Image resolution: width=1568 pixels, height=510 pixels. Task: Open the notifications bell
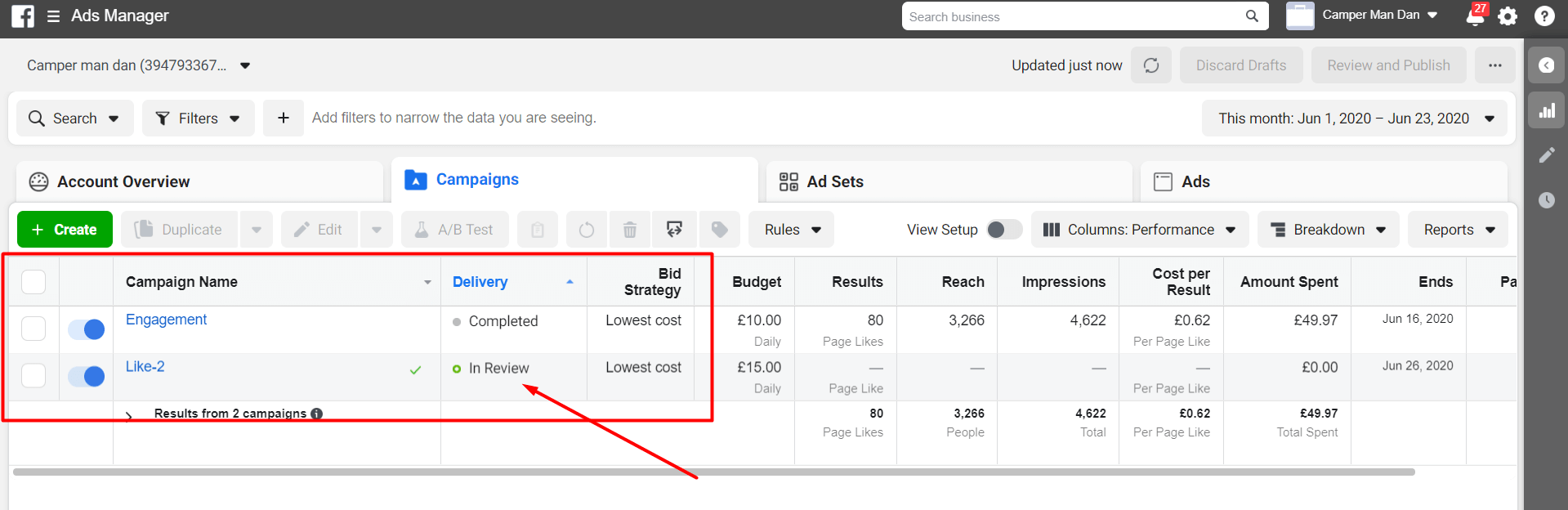[x=1476, y=16]
